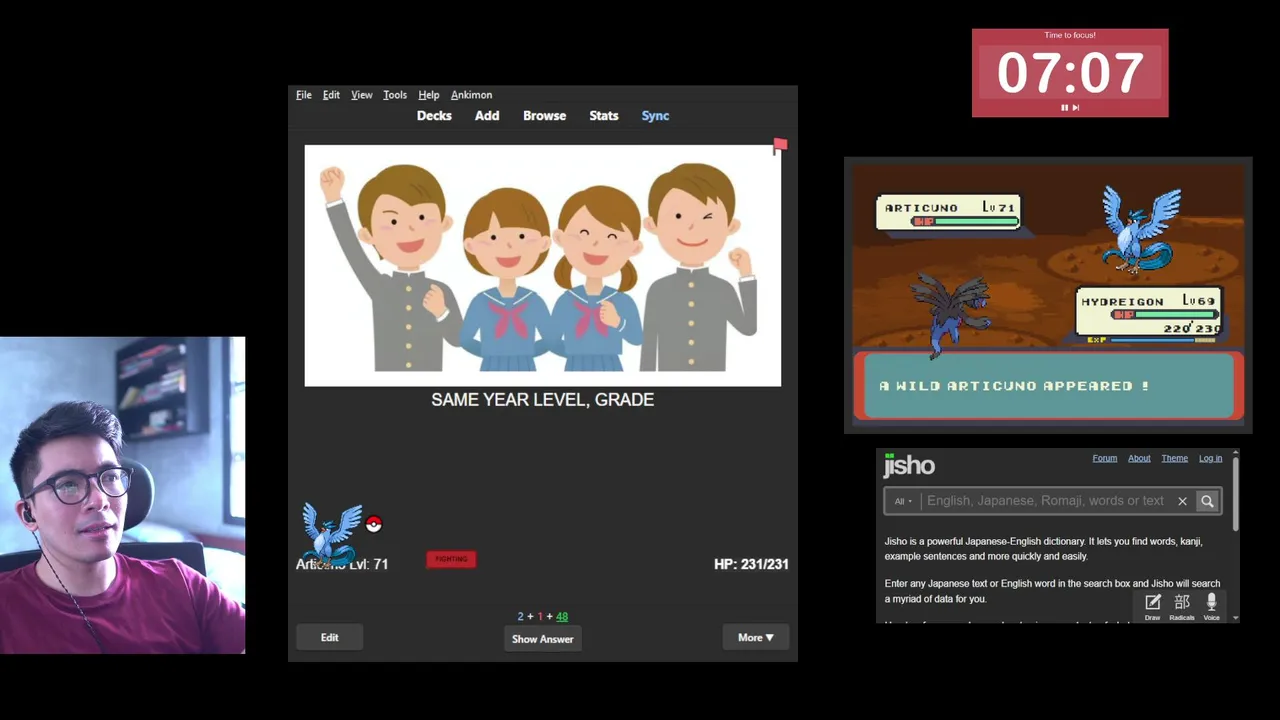
Task: Clear the Jisho search box with X
Action: click(1182, 501)
